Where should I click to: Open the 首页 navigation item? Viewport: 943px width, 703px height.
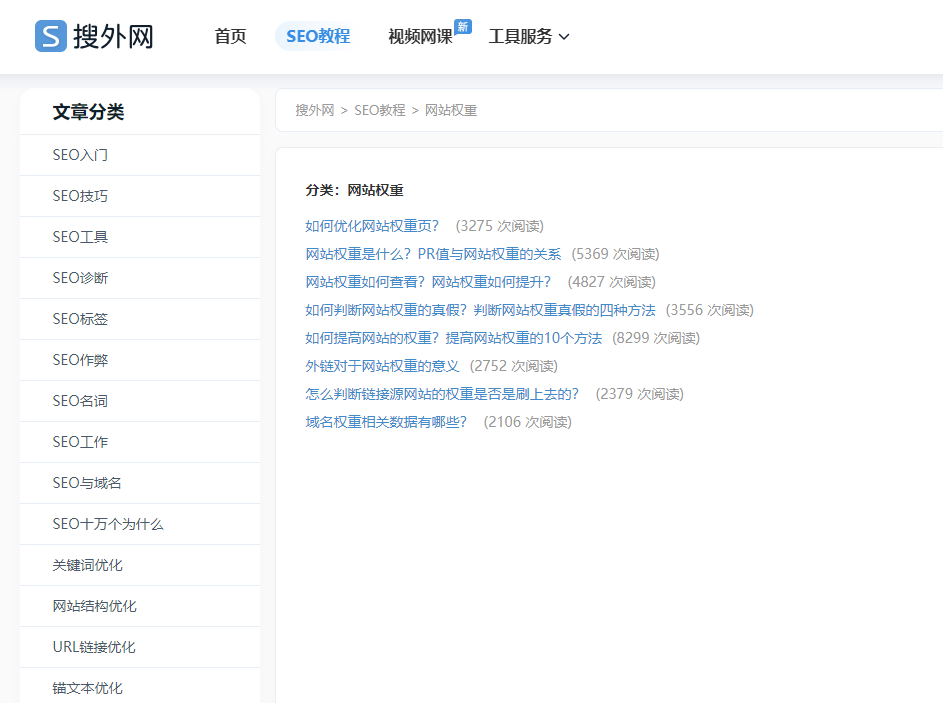[230, 36]
